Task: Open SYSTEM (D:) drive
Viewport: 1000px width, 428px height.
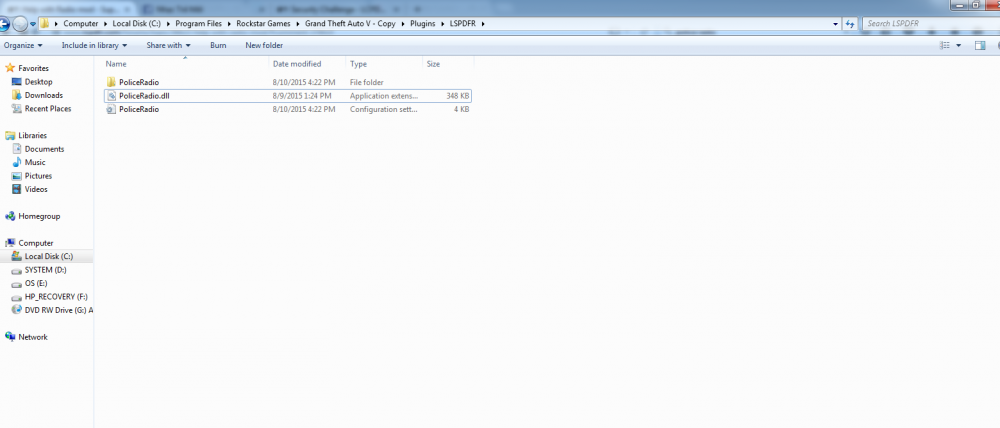Action: [45, 270]
